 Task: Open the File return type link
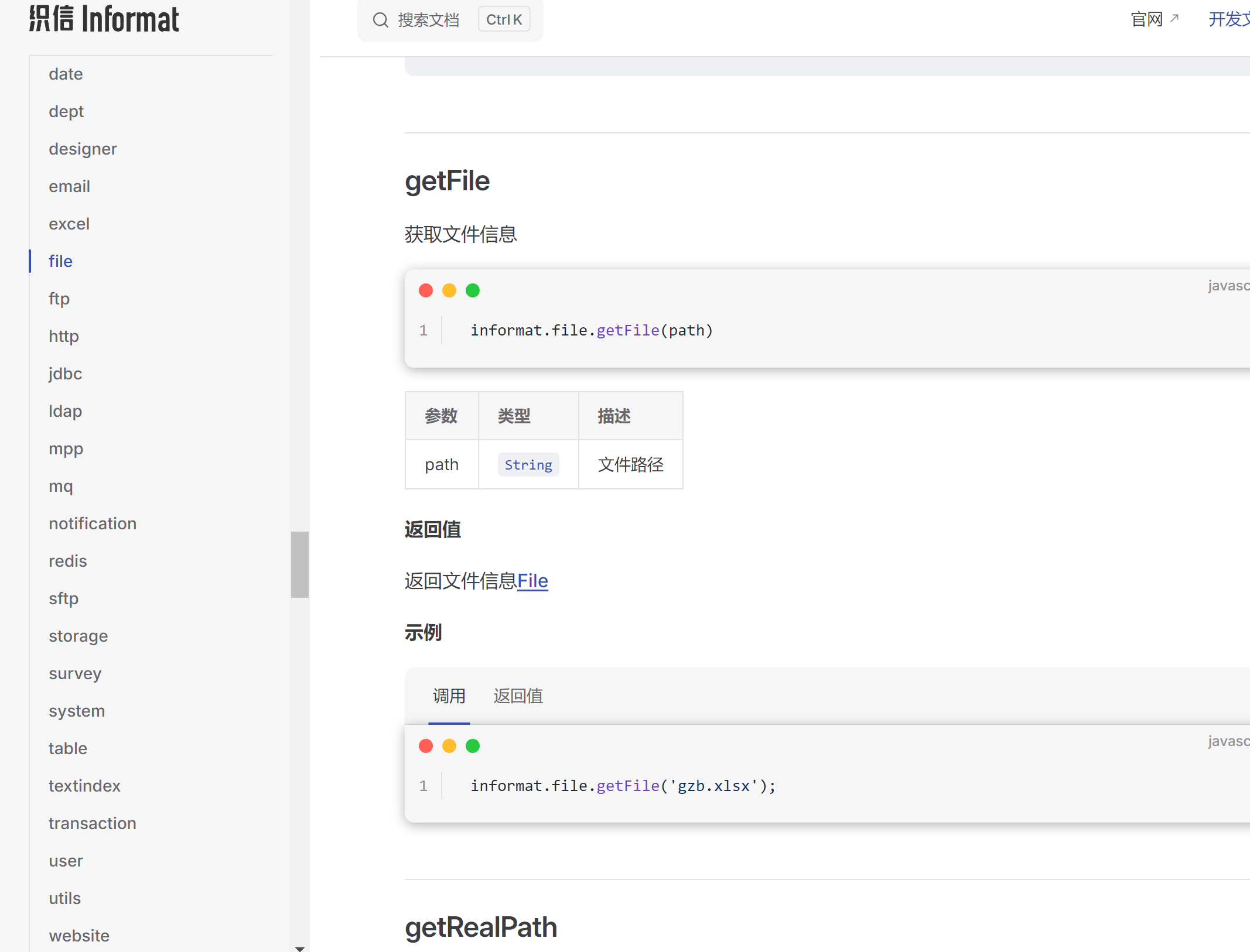point(532,581)
